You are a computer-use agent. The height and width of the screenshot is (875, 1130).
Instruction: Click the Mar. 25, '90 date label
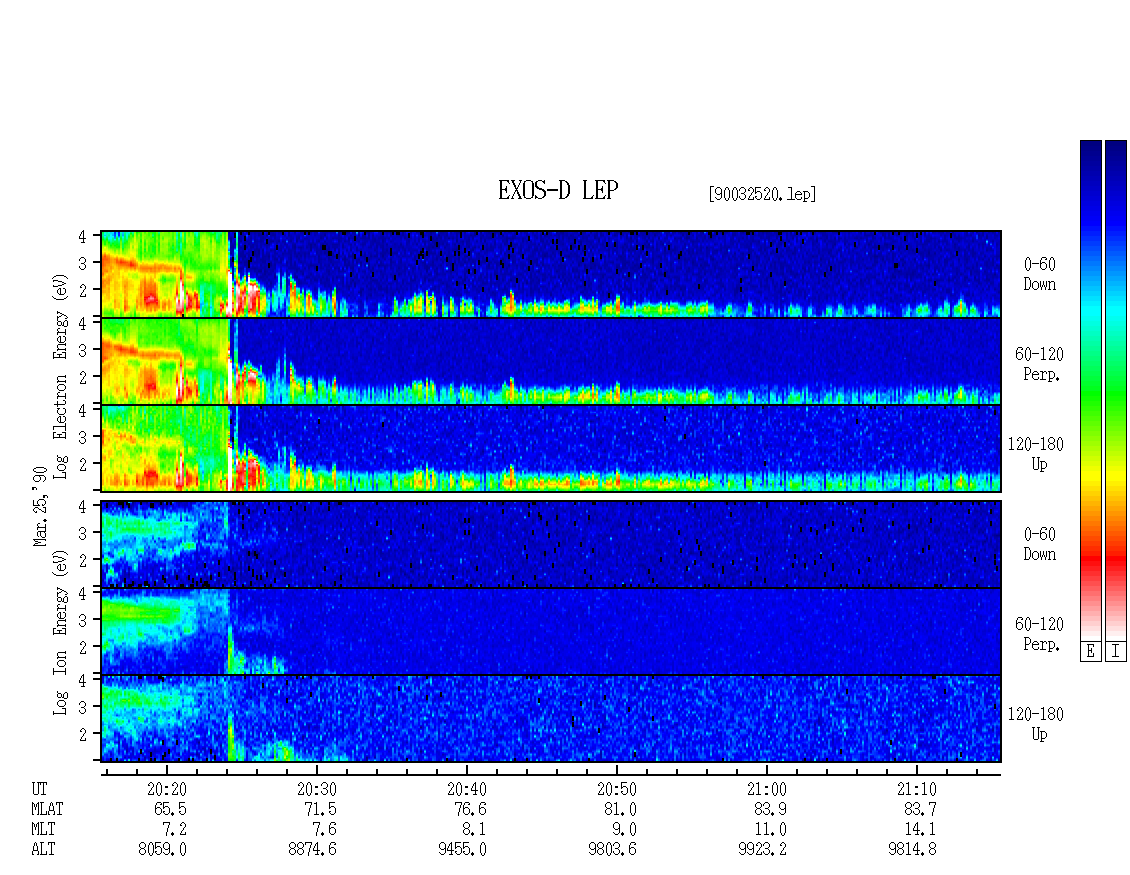[x=40, y=506]
